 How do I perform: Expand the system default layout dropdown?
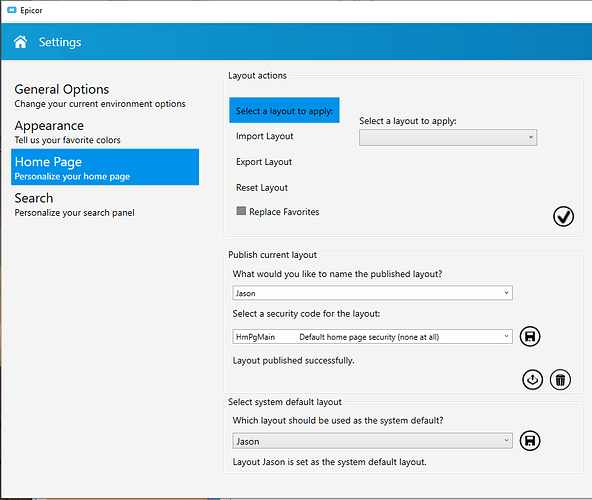(372, 441)
